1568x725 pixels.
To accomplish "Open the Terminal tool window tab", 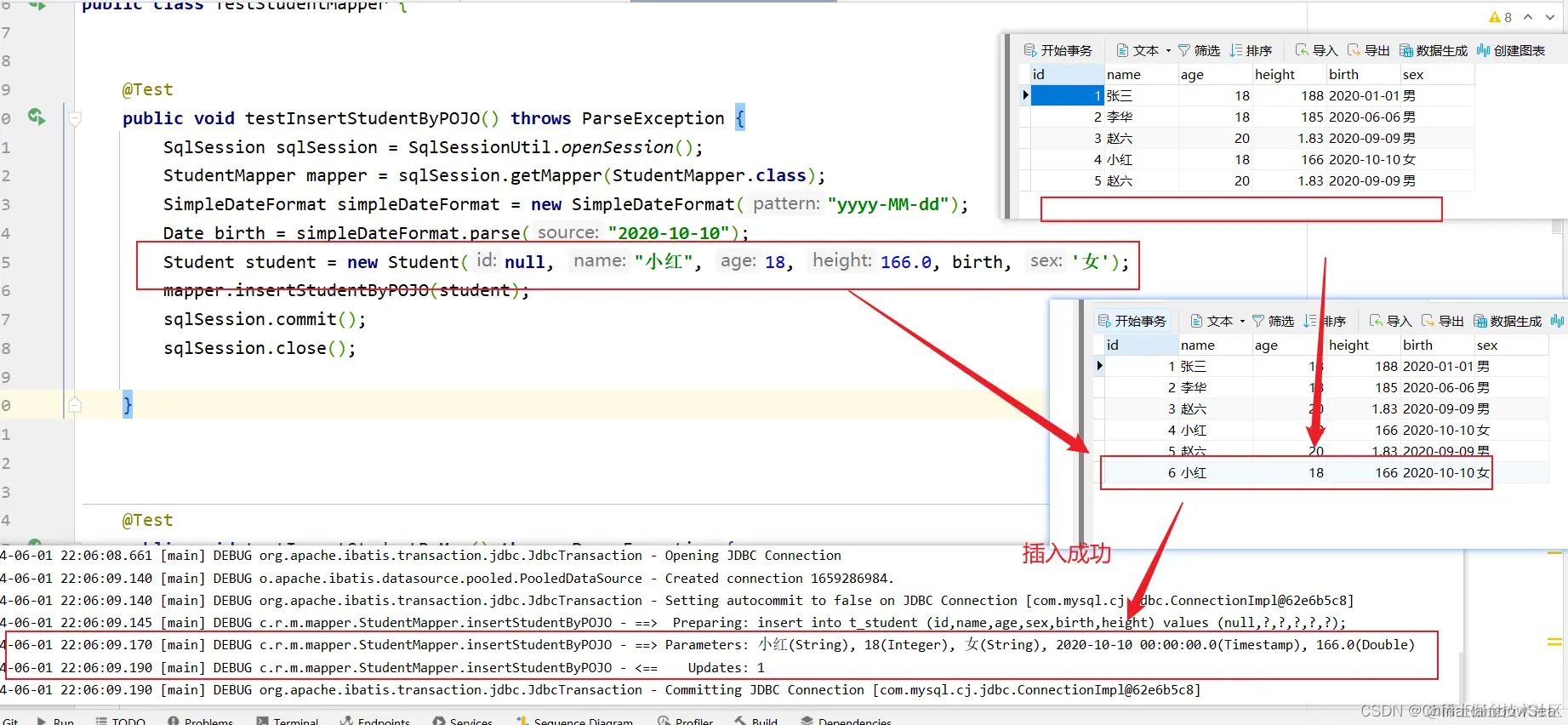I will pos(287,721).
